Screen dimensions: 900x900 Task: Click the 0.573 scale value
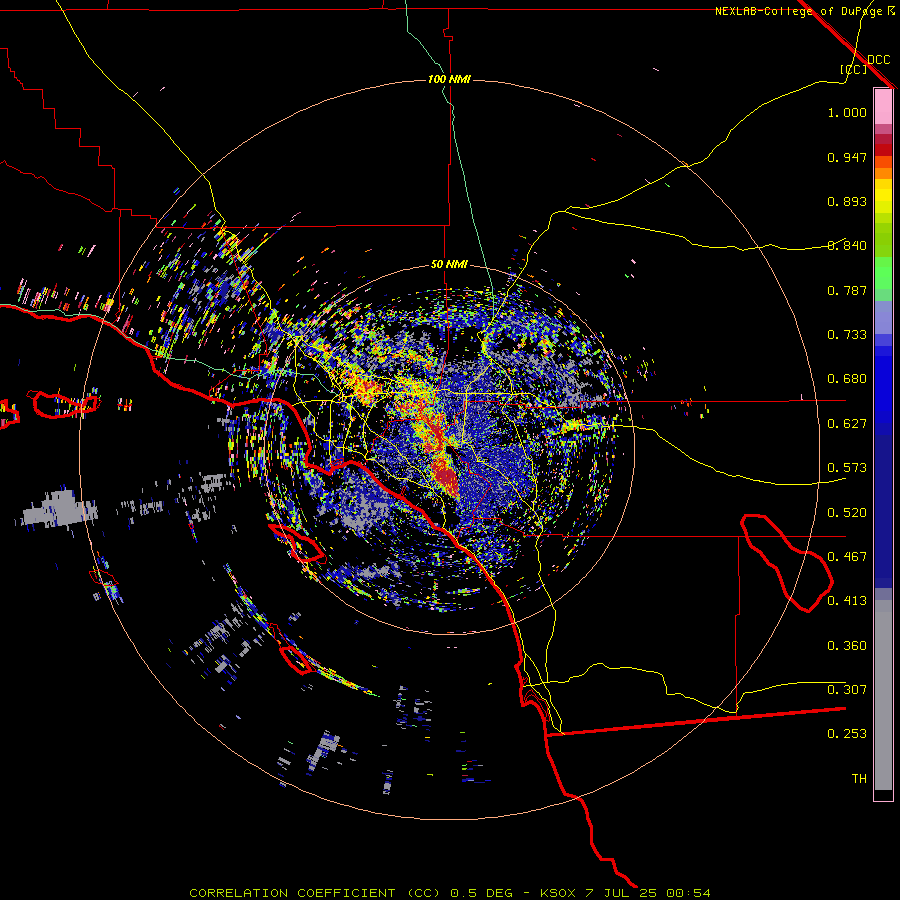coord(847,468)
